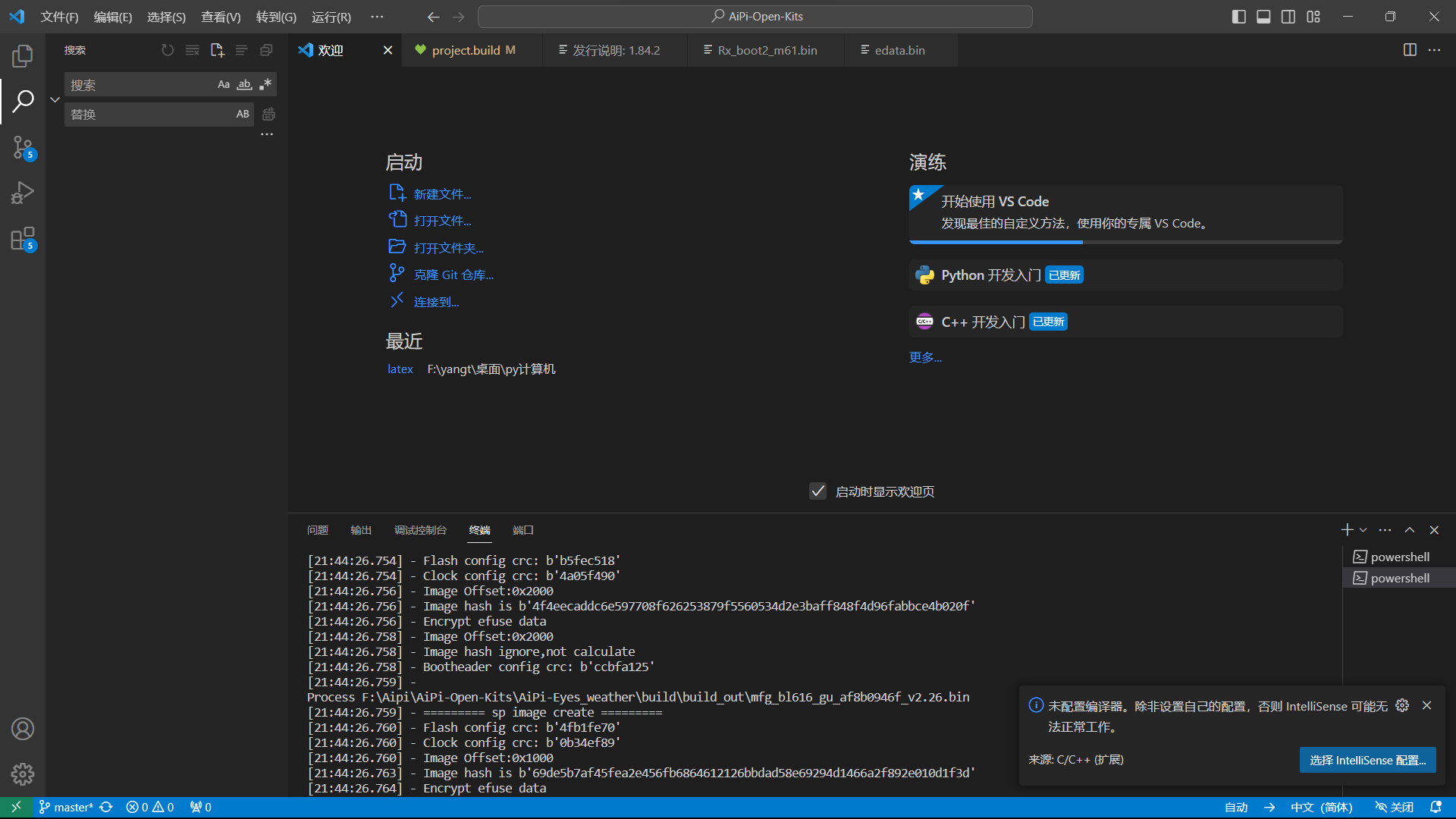1456x819 pixels.
Task: Open Extensions view in activity bar
Action: (23, 239)
